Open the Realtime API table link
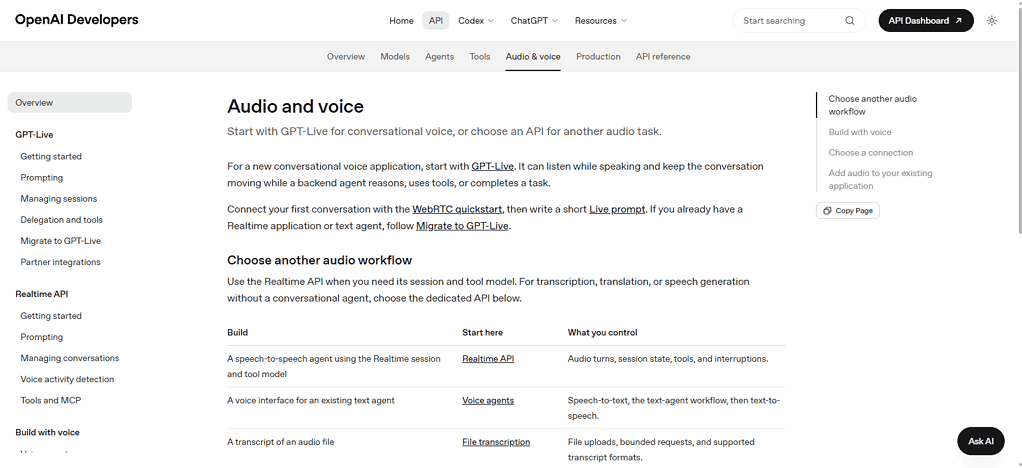This screenshot has width=1022, height=468. (x=488, y=358)
